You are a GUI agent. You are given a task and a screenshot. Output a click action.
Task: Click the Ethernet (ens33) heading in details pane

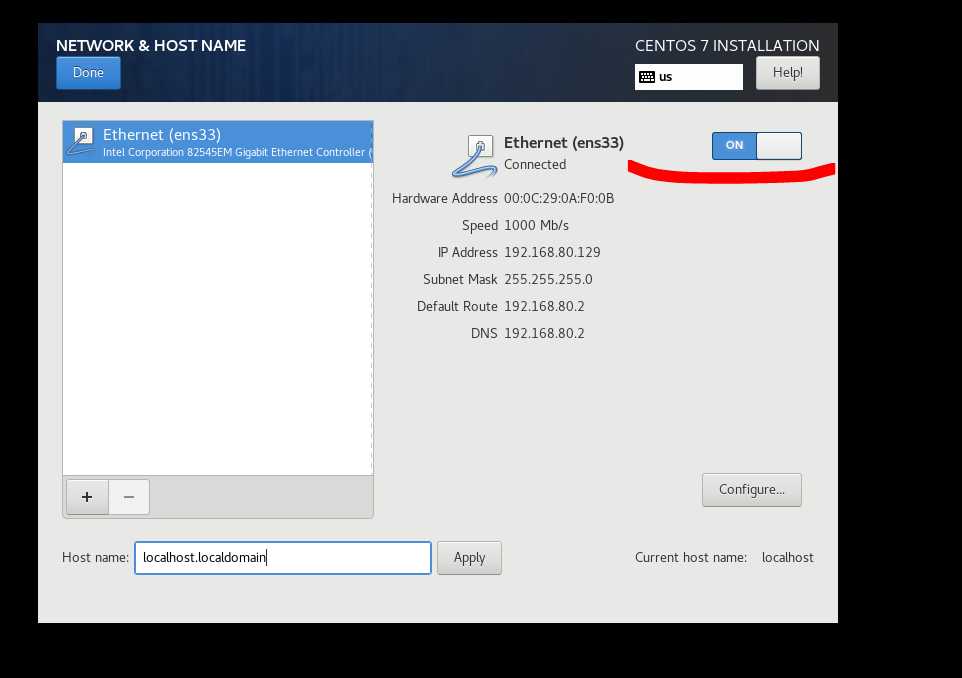(564, 143)
